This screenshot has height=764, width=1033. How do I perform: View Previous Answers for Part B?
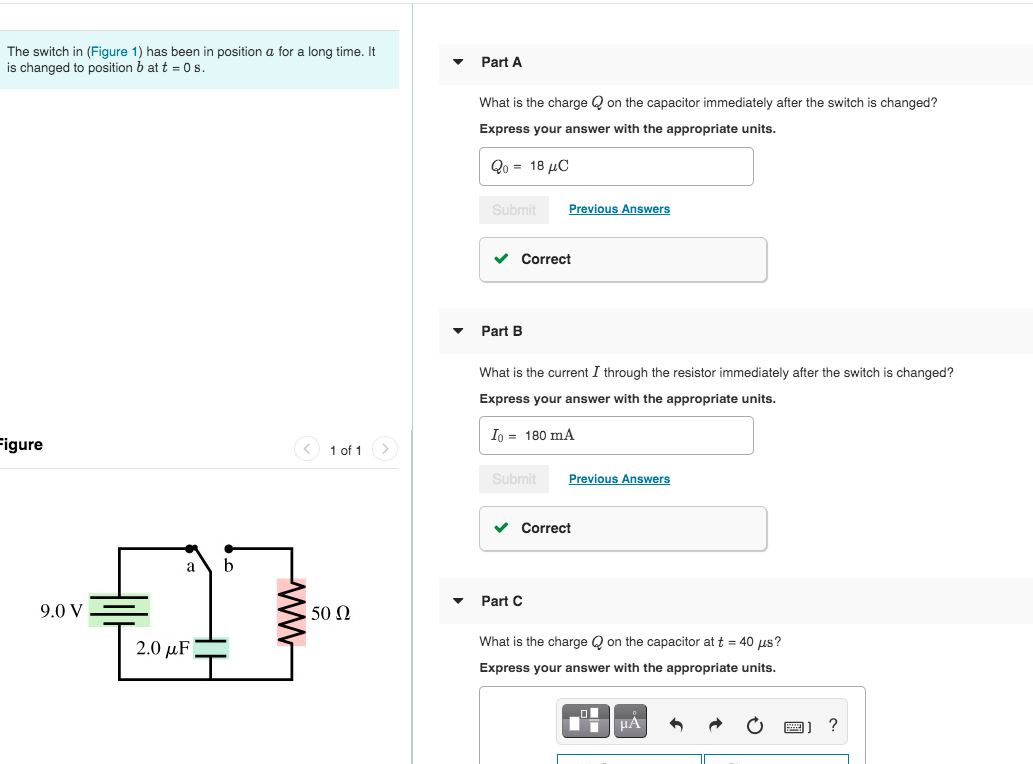tap(618, 478)
